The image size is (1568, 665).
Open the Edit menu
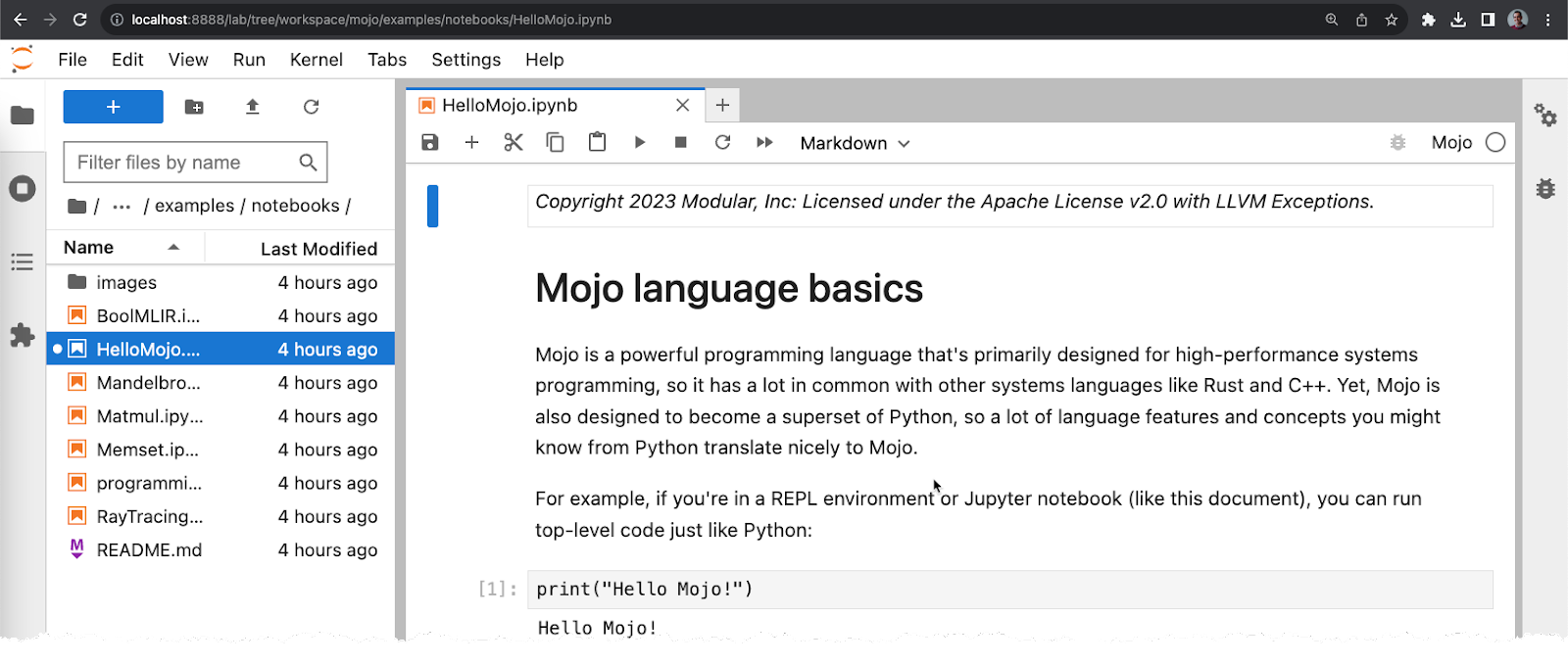coord(127,60)
